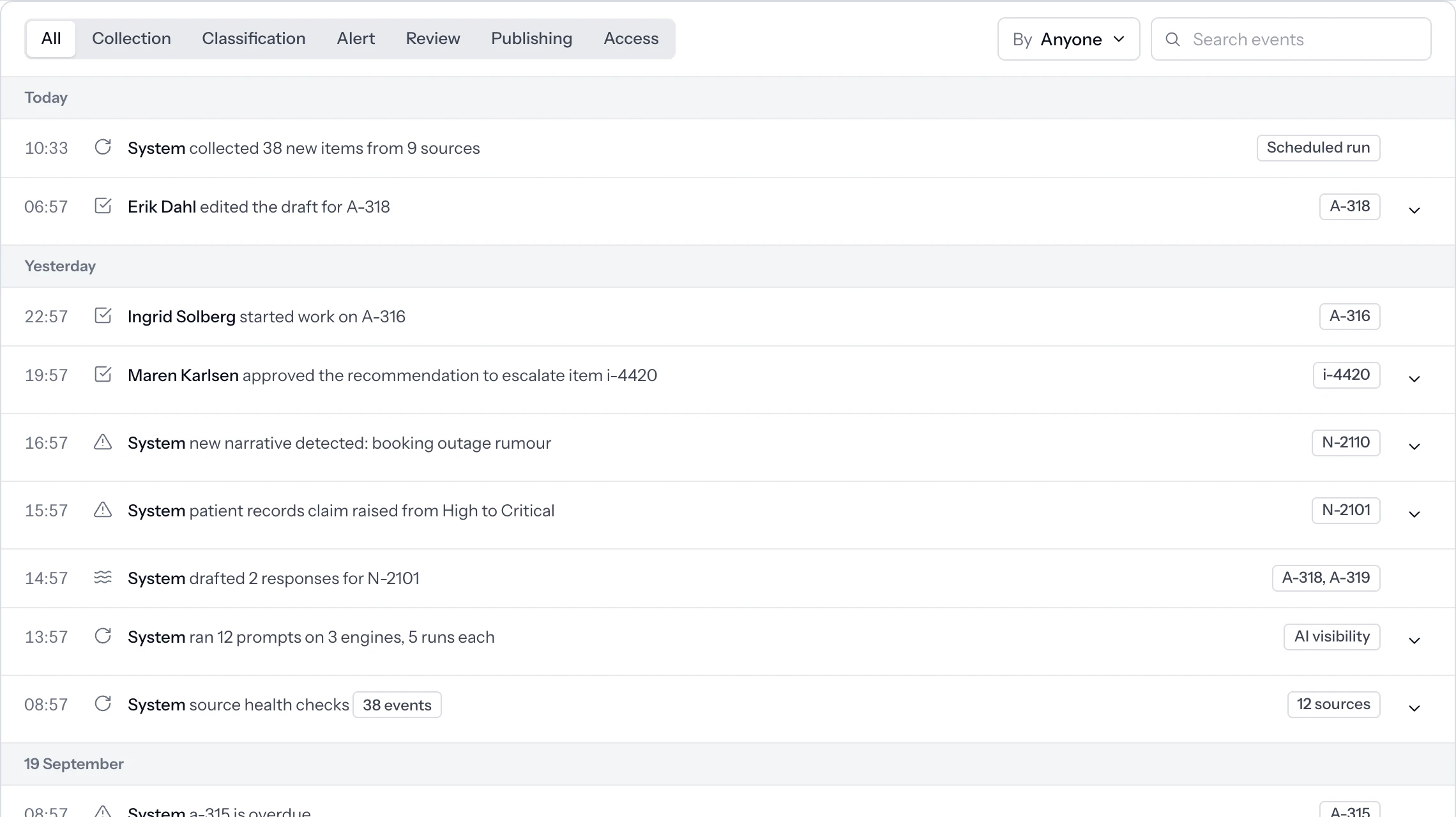Expand the Erik Dahl A-318 event details

(x=1414, y=211)
